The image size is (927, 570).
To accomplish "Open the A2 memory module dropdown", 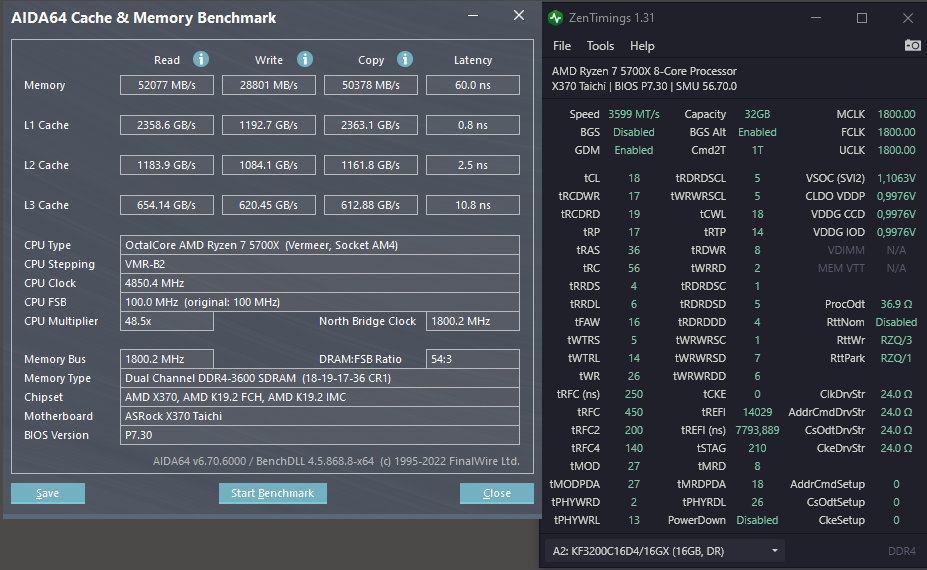I will [x=665, y=551].
